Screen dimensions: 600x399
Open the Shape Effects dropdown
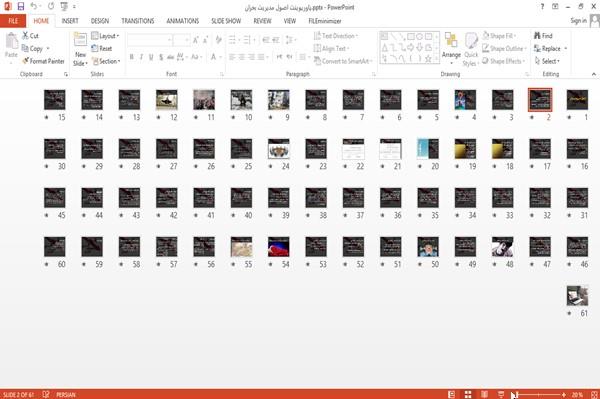coord(504,61)
